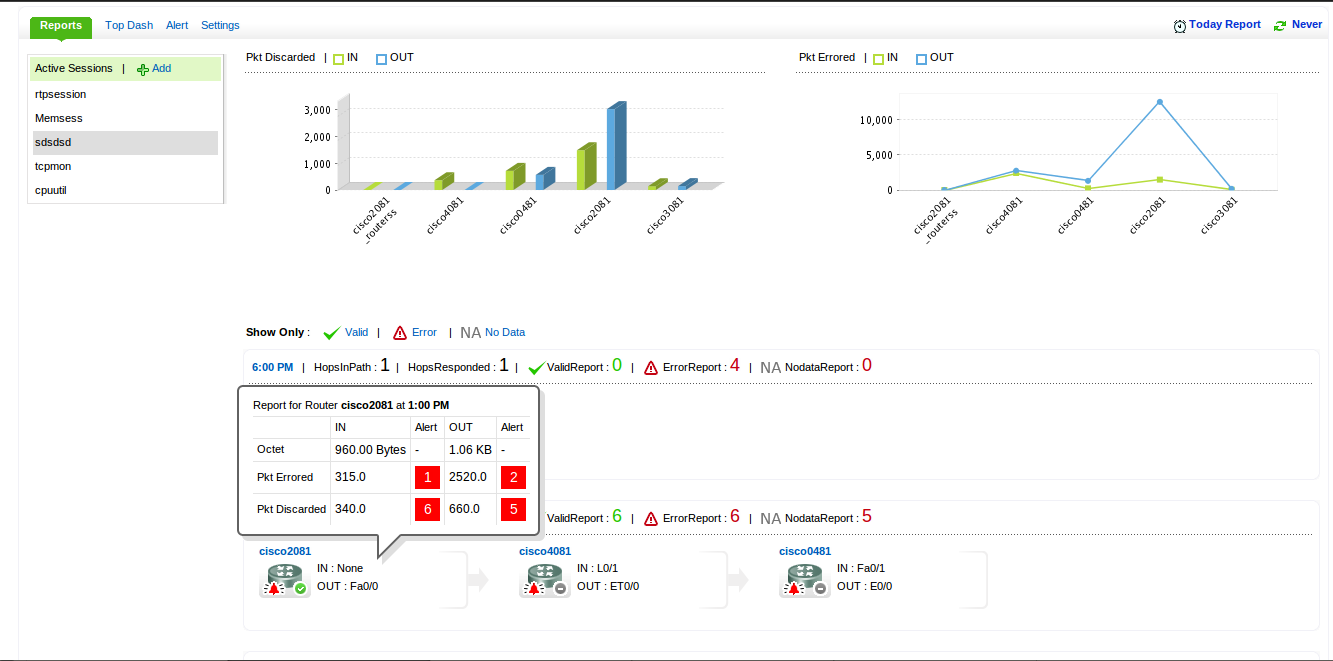Toggle the IN legend box for Pkt Discarded
Viewport: 1333px width, 661px height.
pyautogui.click(x=339, y=59)
